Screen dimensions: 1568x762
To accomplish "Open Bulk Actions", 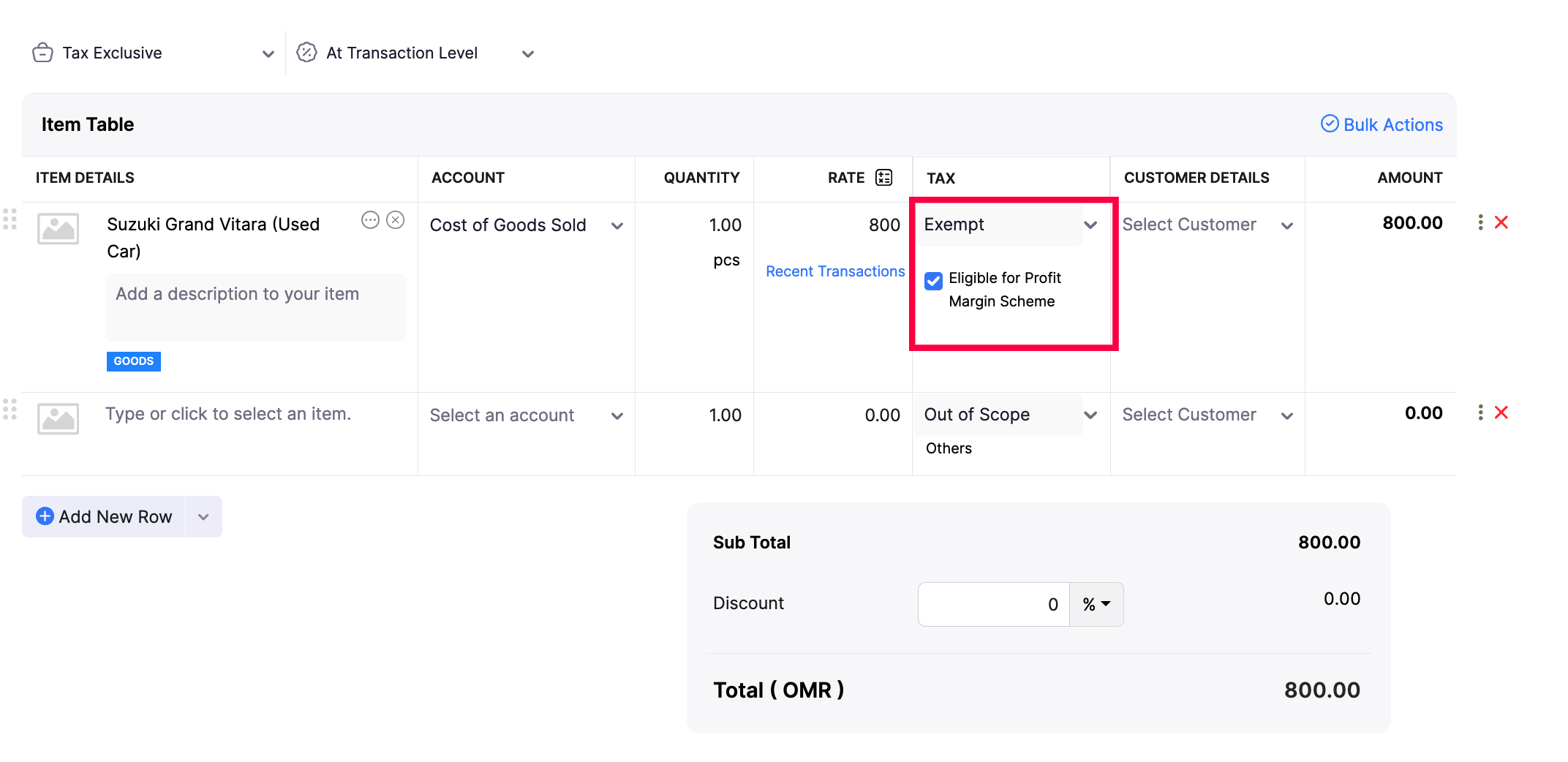I will pos(1382,125).
